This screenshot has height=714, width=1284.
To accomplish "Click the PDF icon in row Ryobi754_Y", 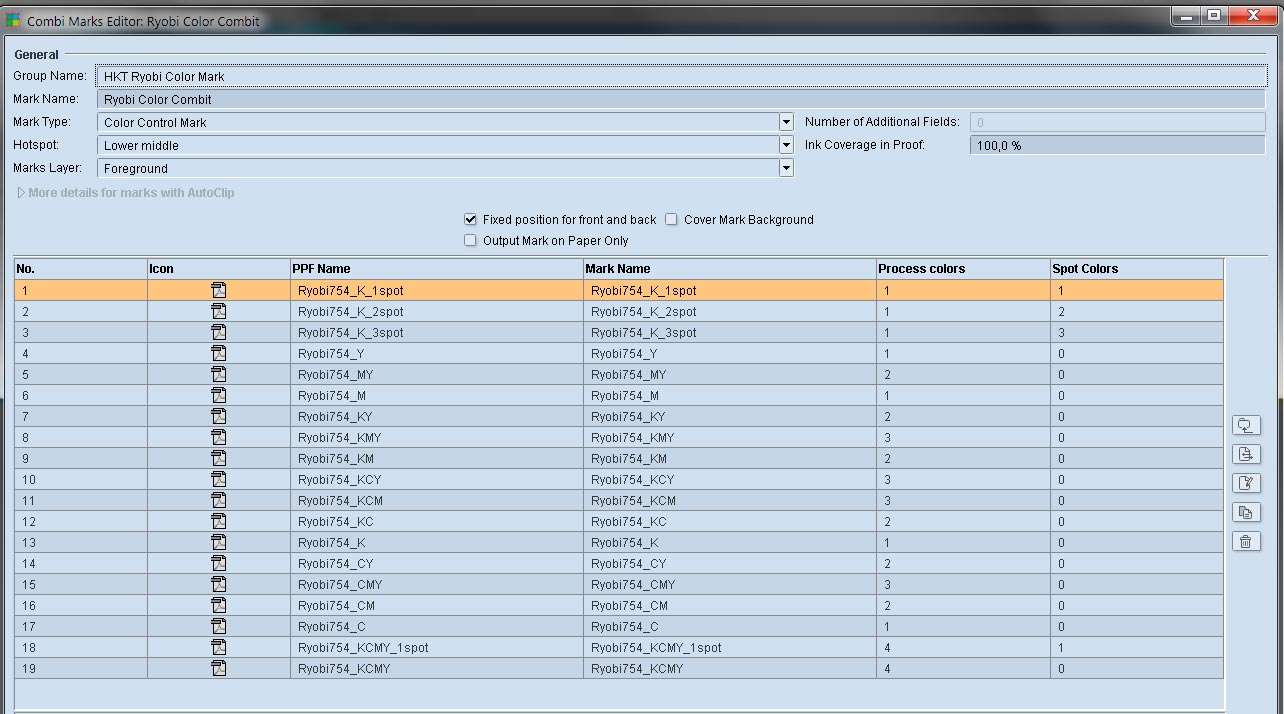I will (219, 353).
